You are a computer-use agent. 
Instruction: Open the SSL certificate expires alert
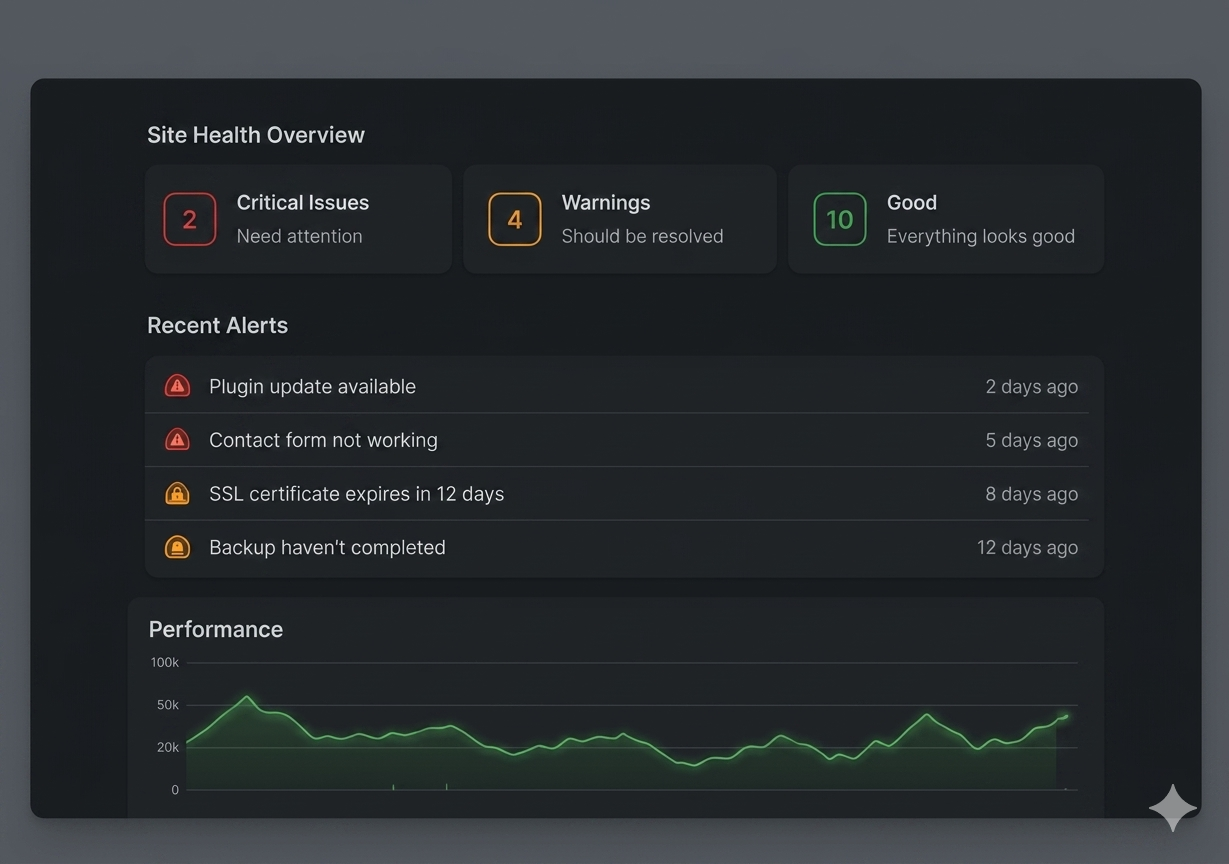pos(624,493)
